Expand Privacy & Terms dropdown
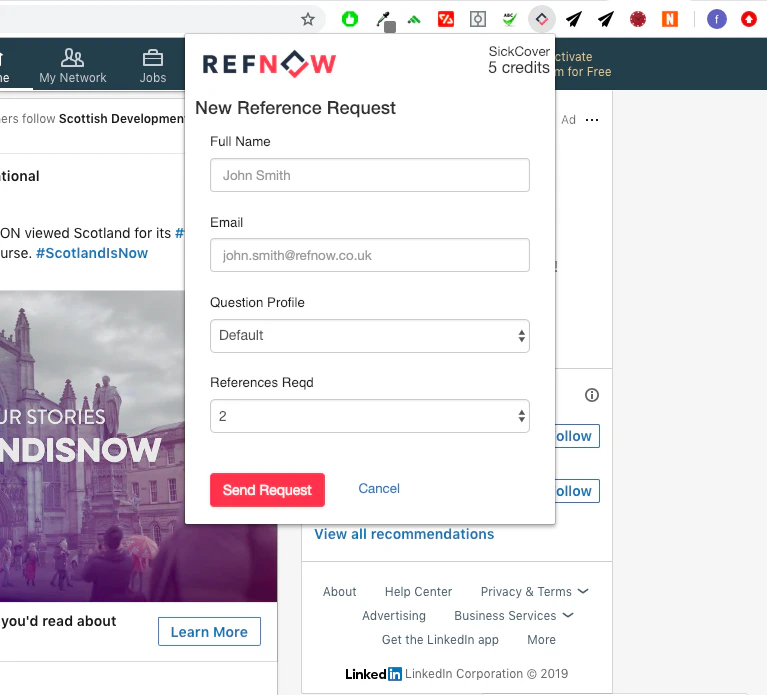The image size is (767, 695). pyautogui.click(x=535, y=592)
